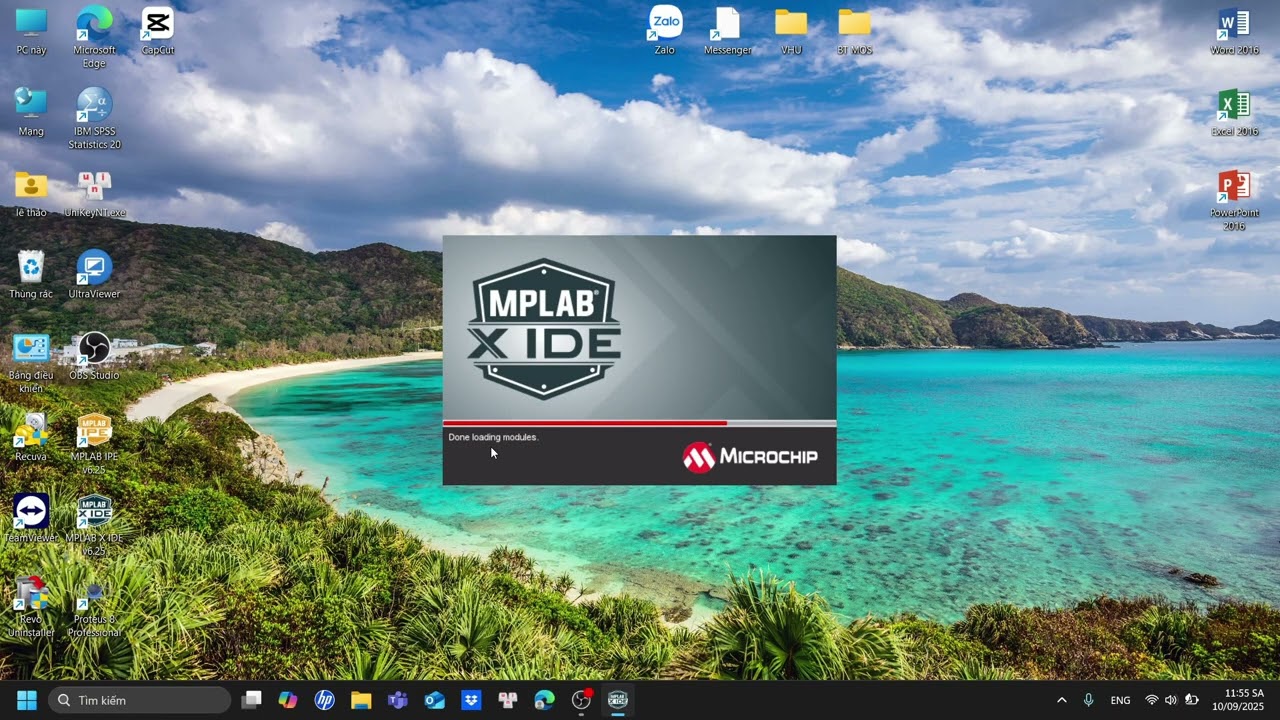Open the speaker volume tray icon
Viewport: 1280px width, 720px height.
click(x=1171, y=700)
